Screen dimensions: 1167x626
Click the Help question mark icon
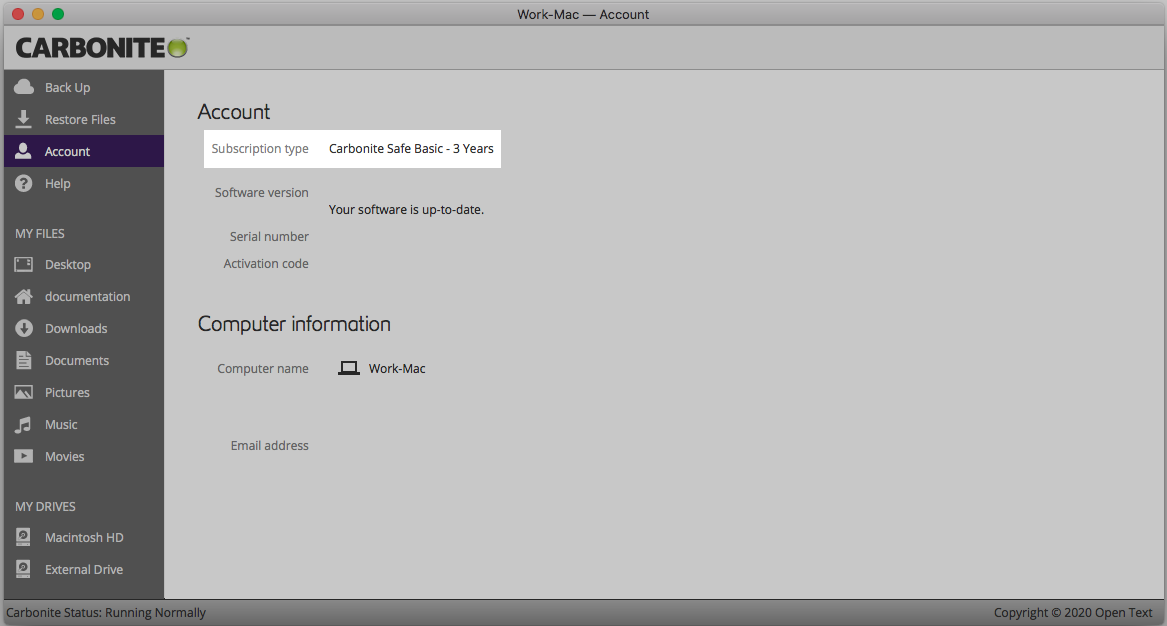click(x=22, y=183)
